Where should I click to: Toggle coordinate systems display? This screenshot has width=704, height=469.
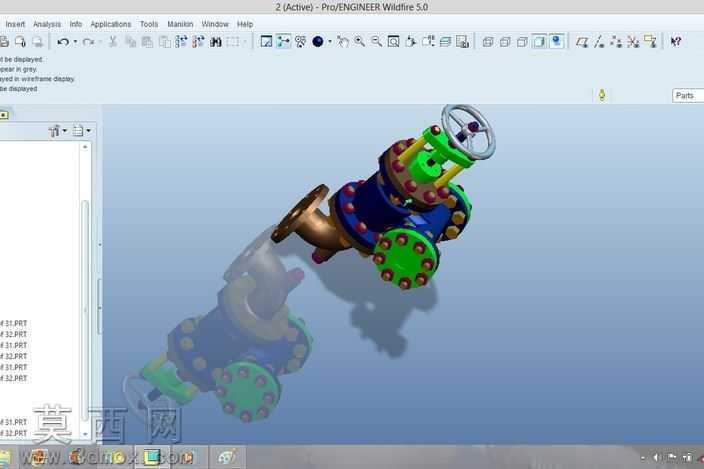633,42
